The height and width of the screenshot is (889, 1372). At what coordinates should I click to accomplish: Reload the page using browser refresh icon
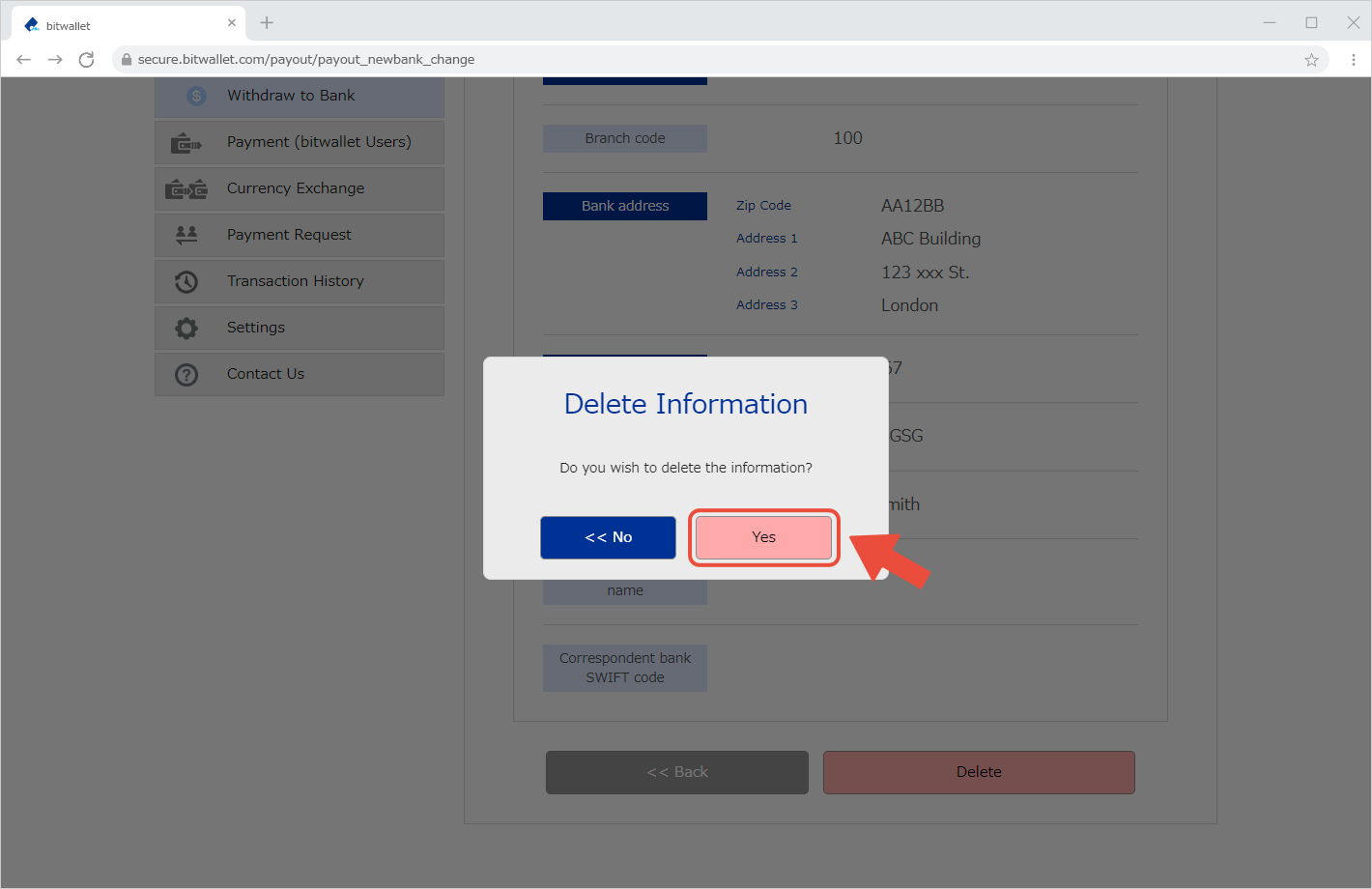[86, 60]
